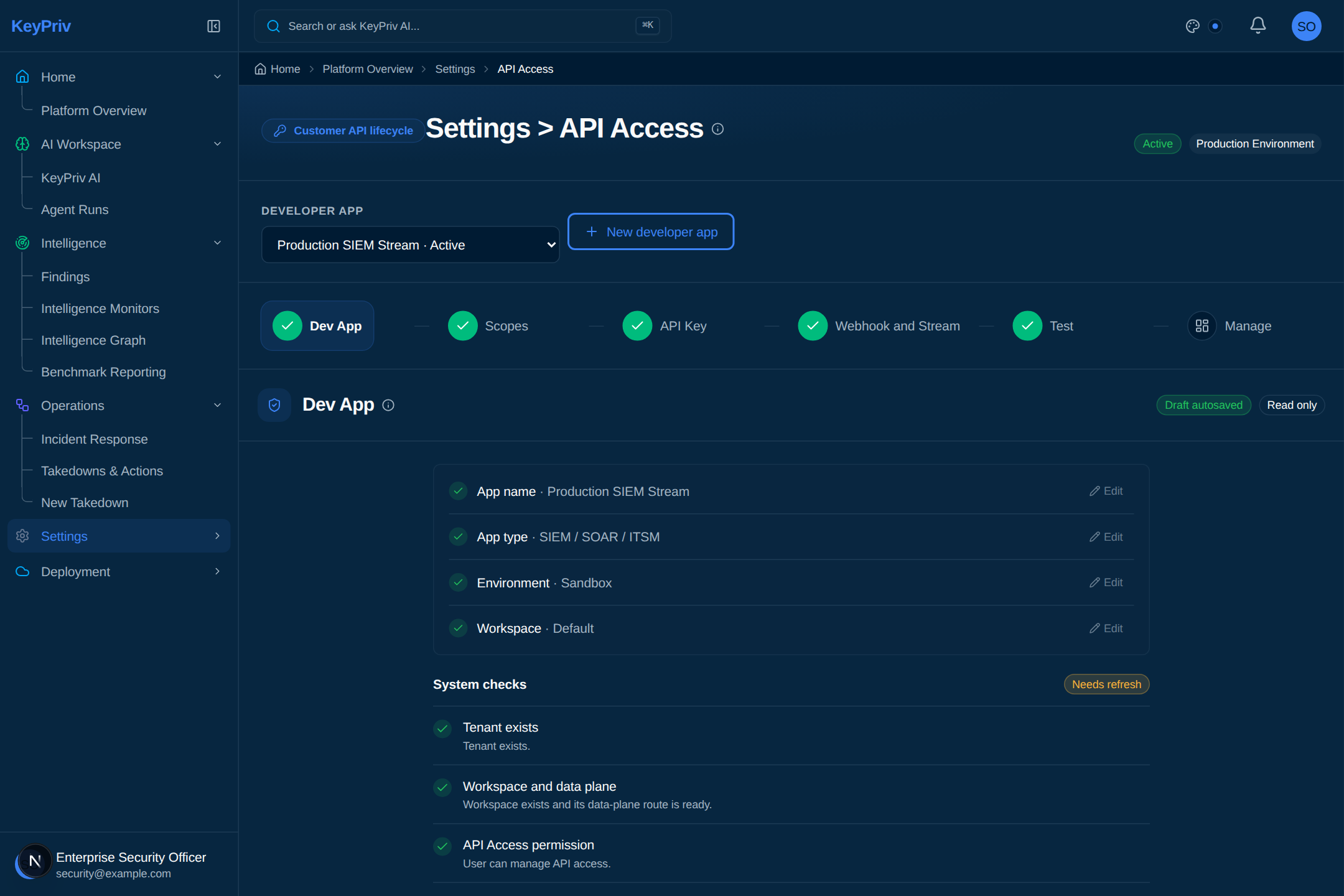
Task: Click AI Workspace brain icon
Action: click(22, 144)
